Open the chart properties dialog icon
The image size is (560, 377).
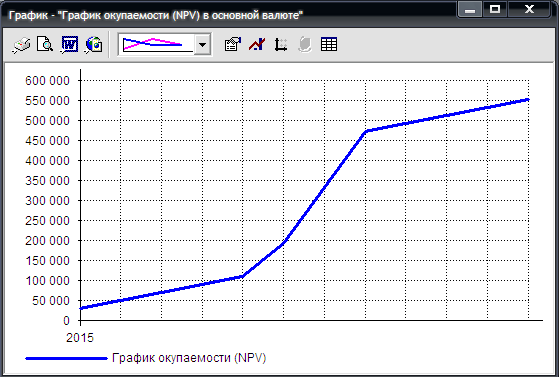click(232, 45)
